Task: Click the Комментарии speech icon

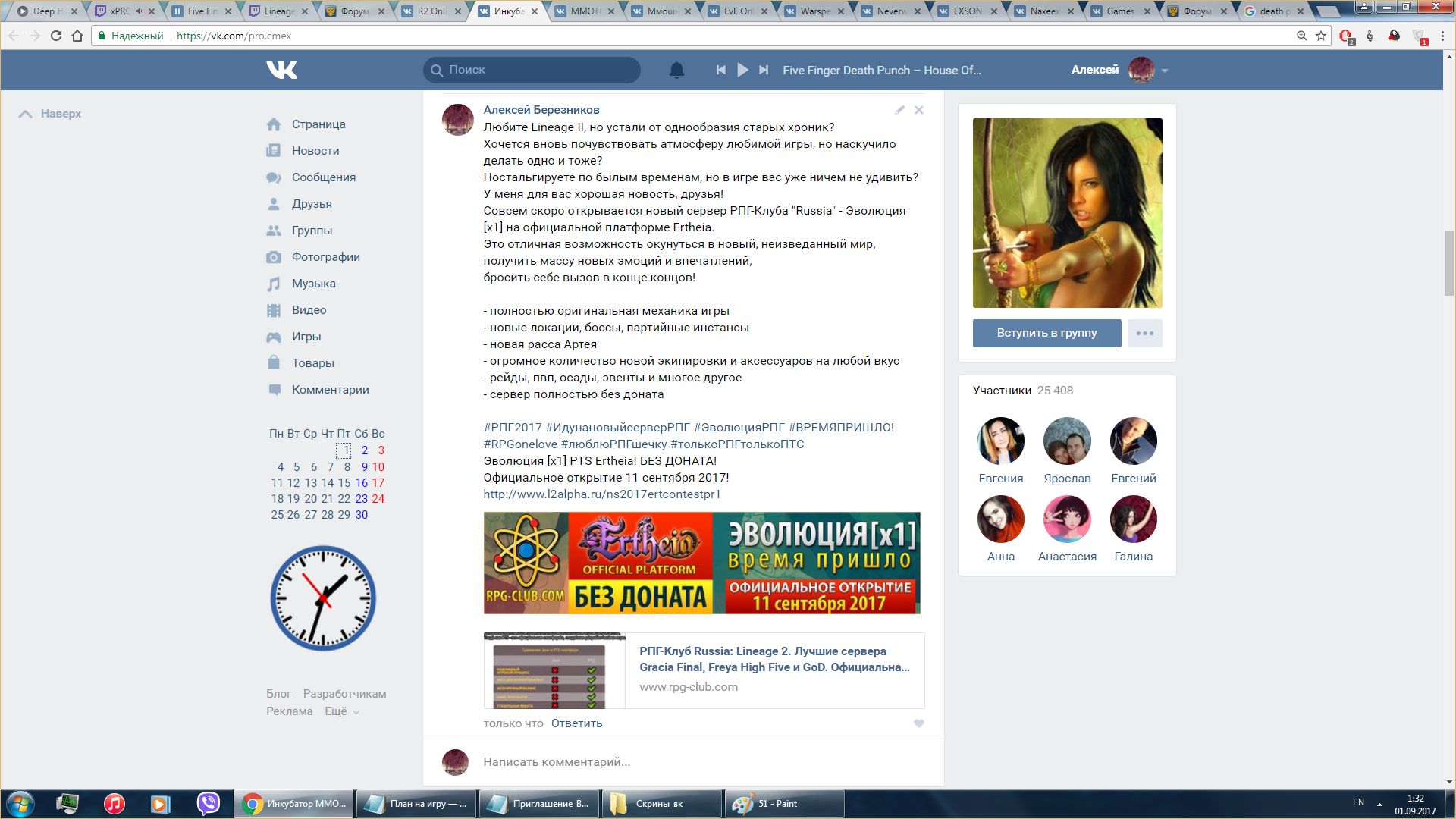Action: pos(274,390)
